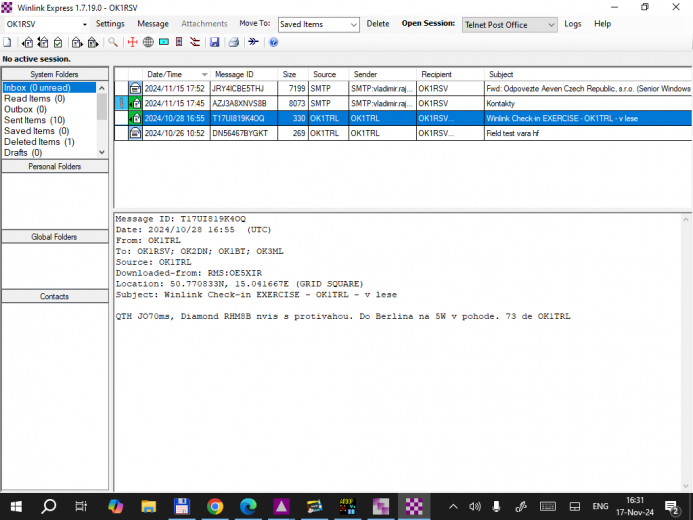The height and width of the screenshot is (520, 693).
Task: Open the Logs menu
Action: click(x=572, y=24)
